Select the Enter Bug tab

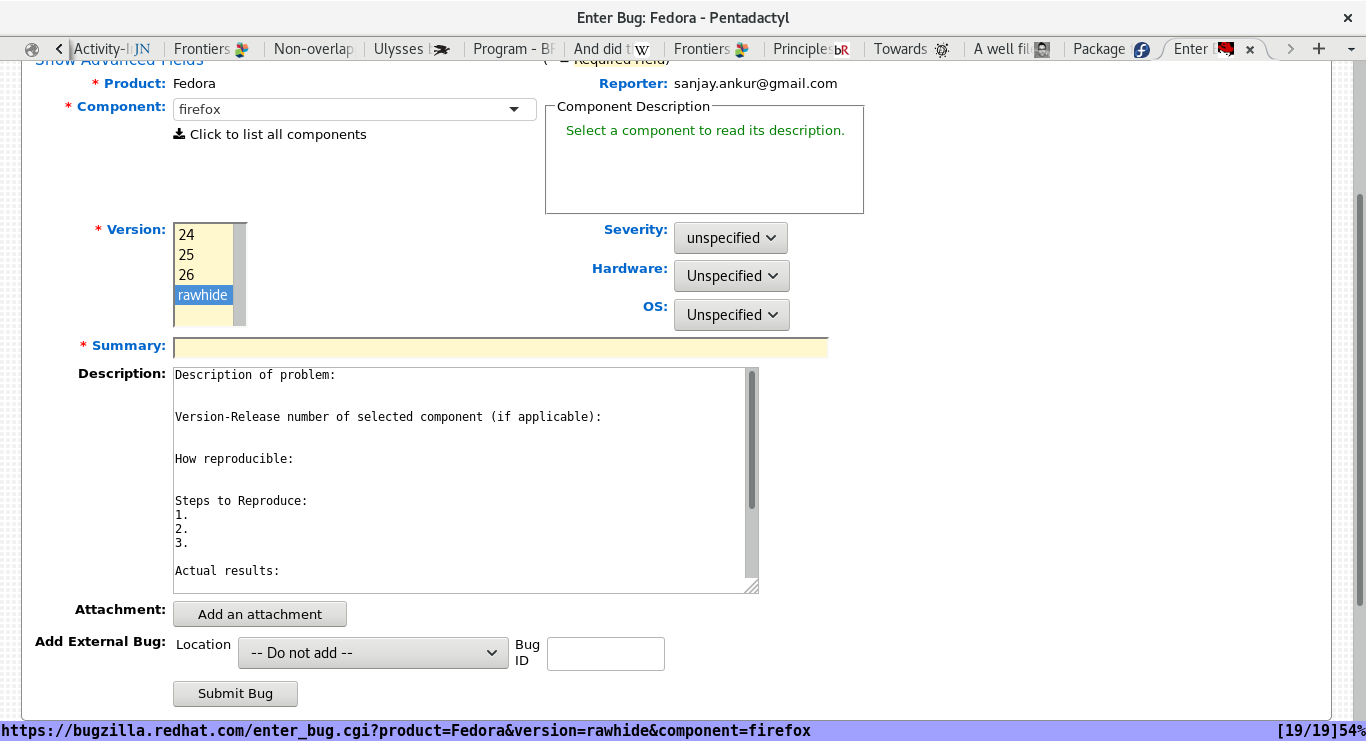click(x=1212, y=49)
